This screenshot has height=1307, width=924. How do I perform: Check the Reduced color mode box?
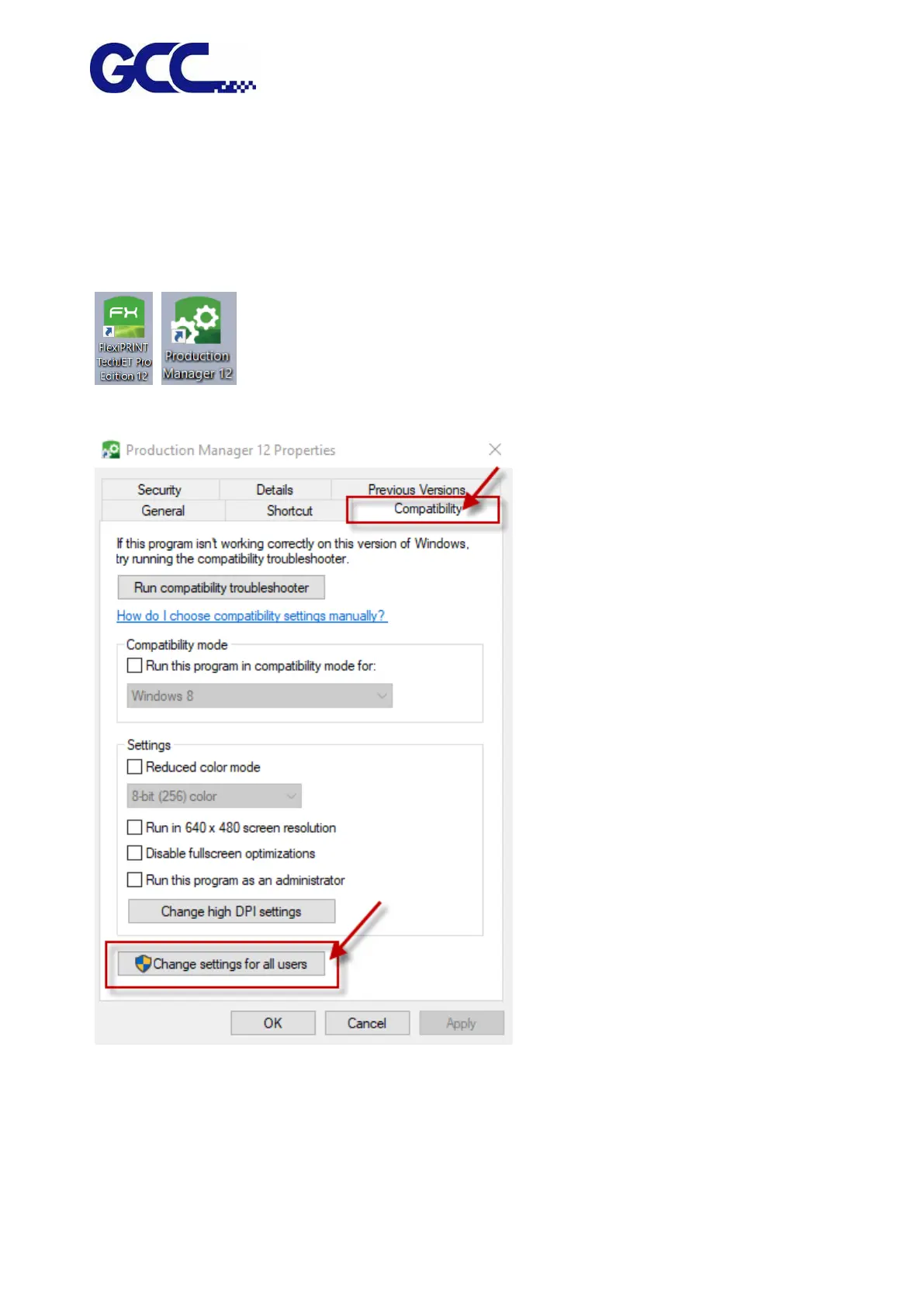coord(134,767)
